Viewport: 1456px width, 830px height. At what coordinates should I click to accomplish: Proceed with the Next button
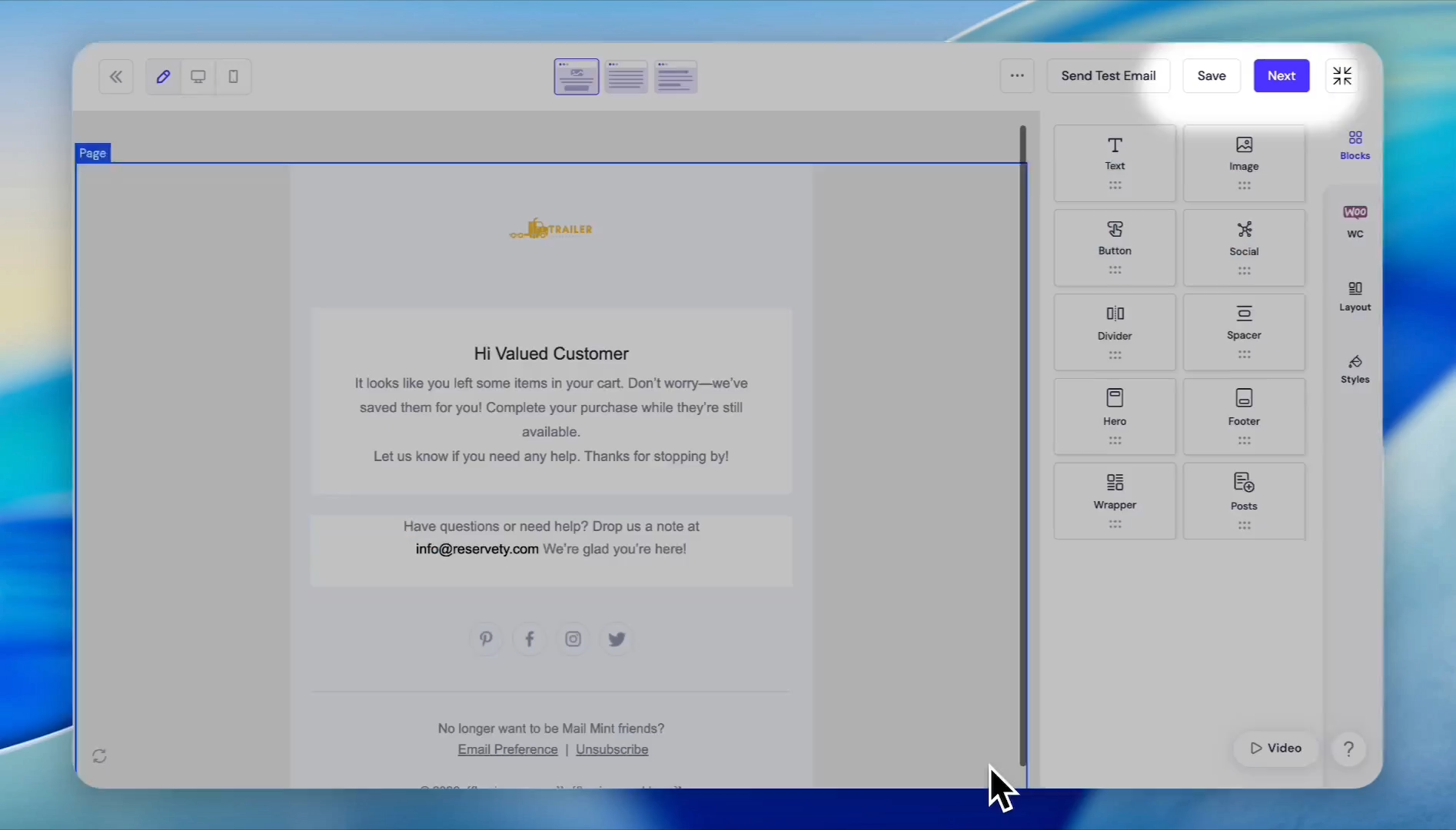tap(1281, 75)
